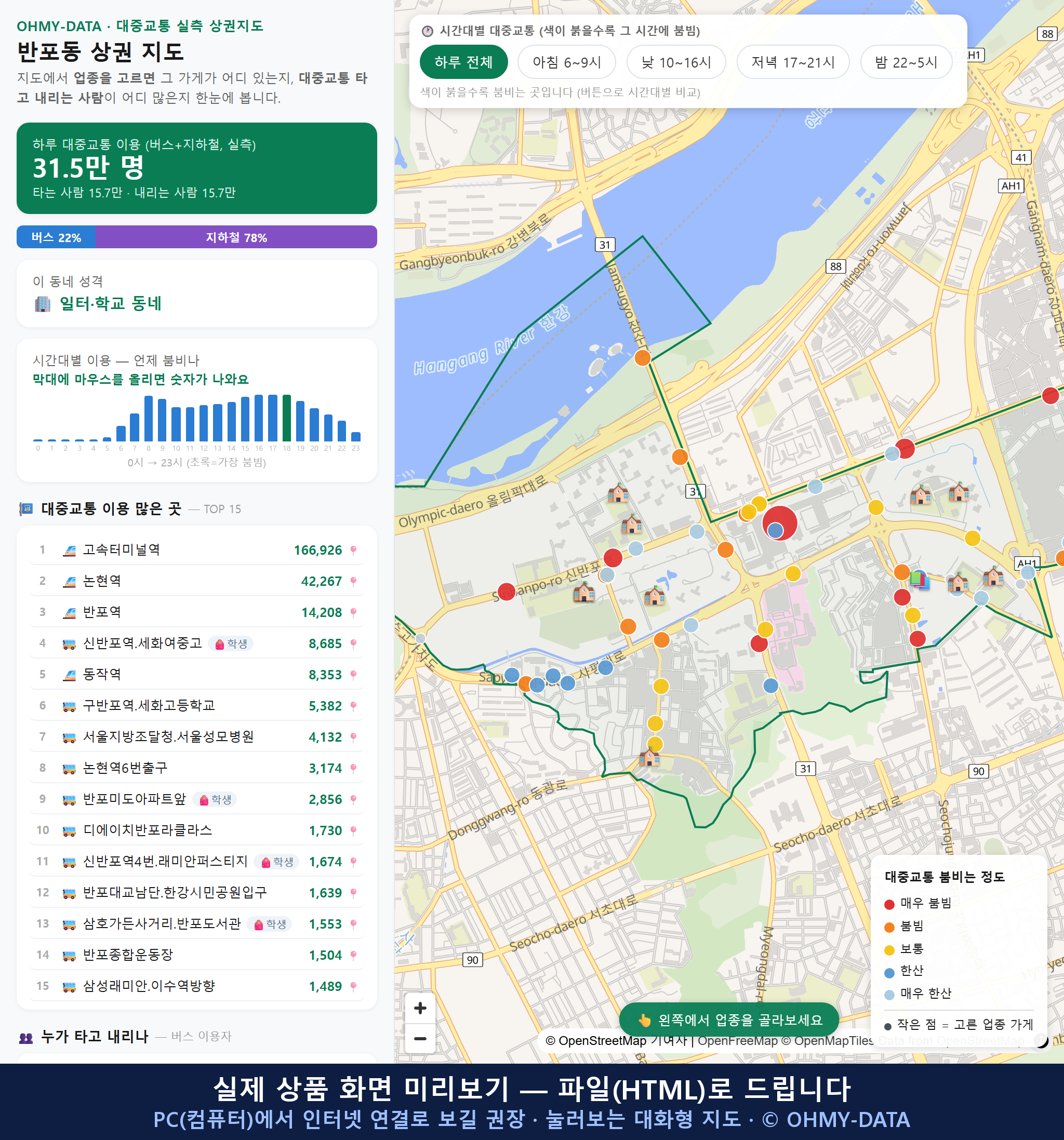Switch to 아침 6~9시 time filter
Viewport: 1064px width, 1140px height.
(567, 62)
